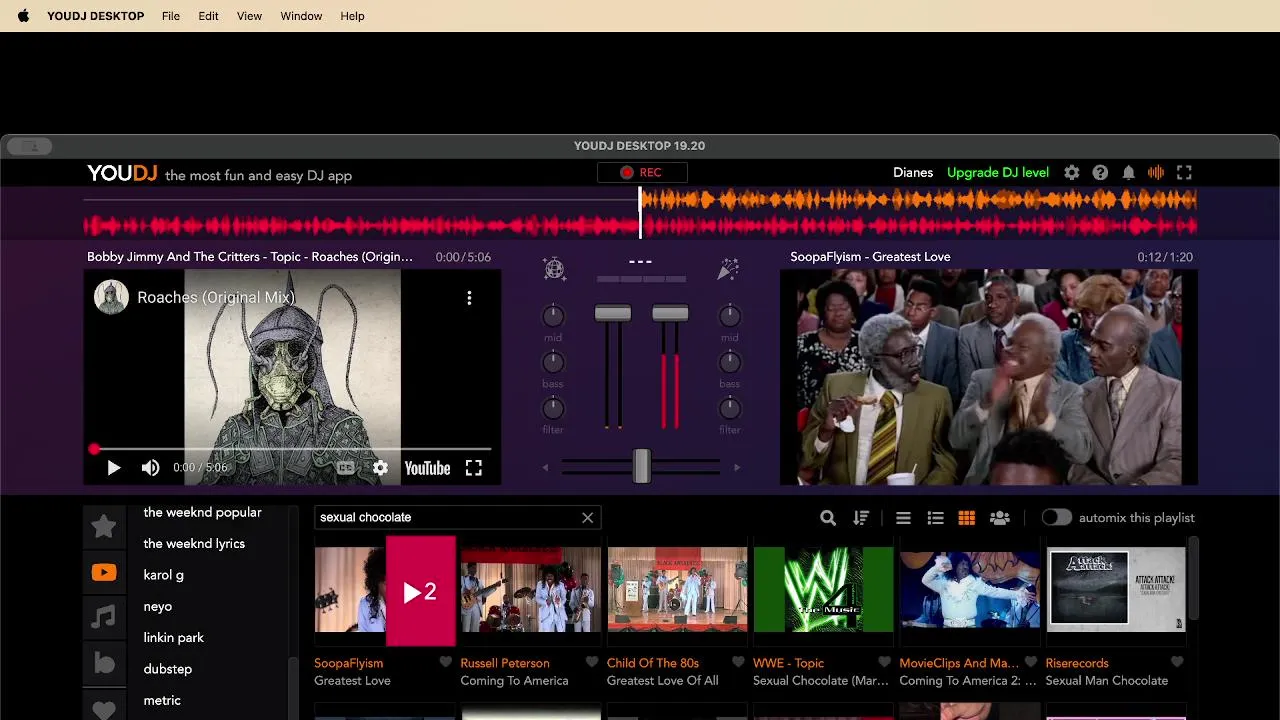Adjust the right deck filter knob
1280x720 pixels.
[730, 408]
